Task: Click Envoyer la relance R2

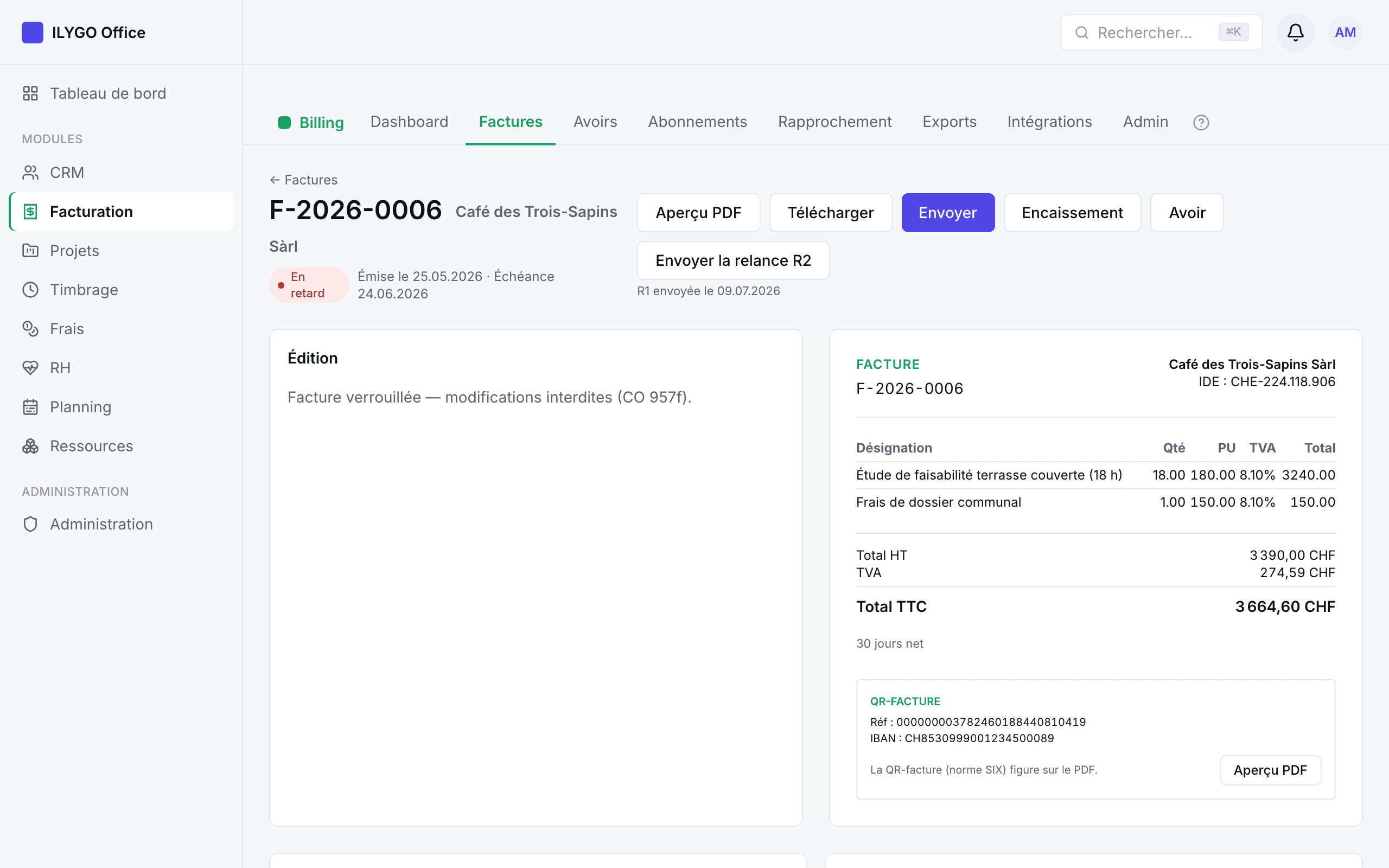Action: [733, 260]
